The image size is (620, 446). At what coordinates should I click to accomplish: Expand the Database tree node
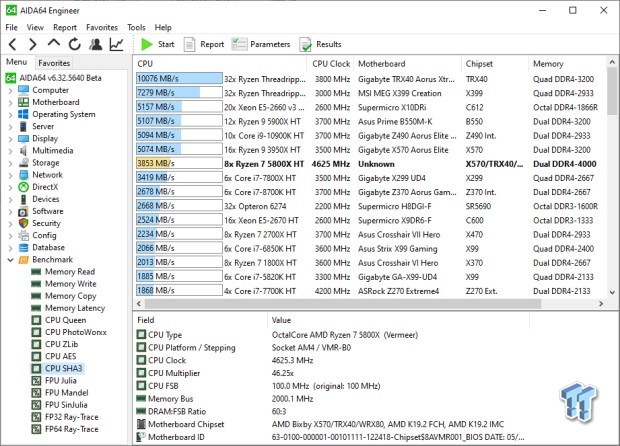(x=10, y=248)
